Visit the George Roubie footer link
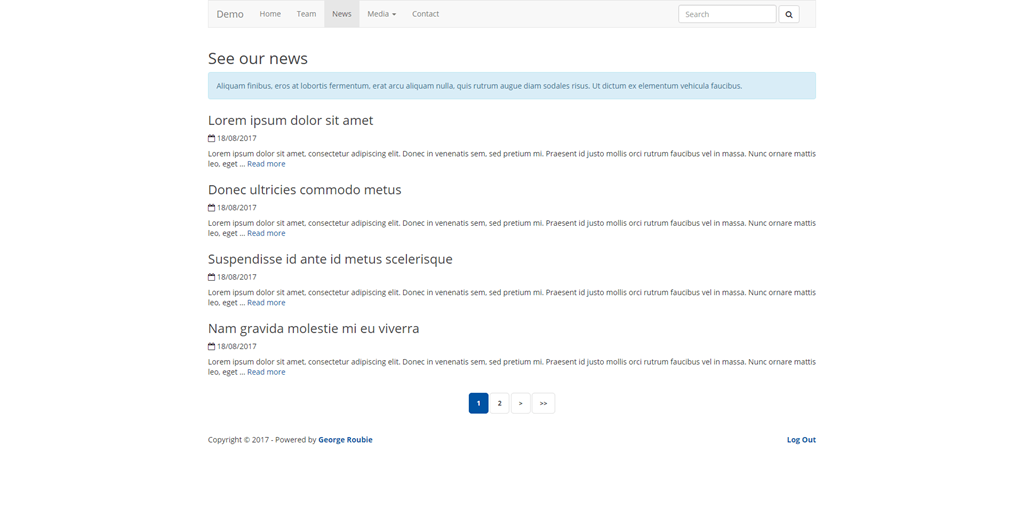Screen dimensions: 1024x507 pyautogui.click(x=345, y=440)
